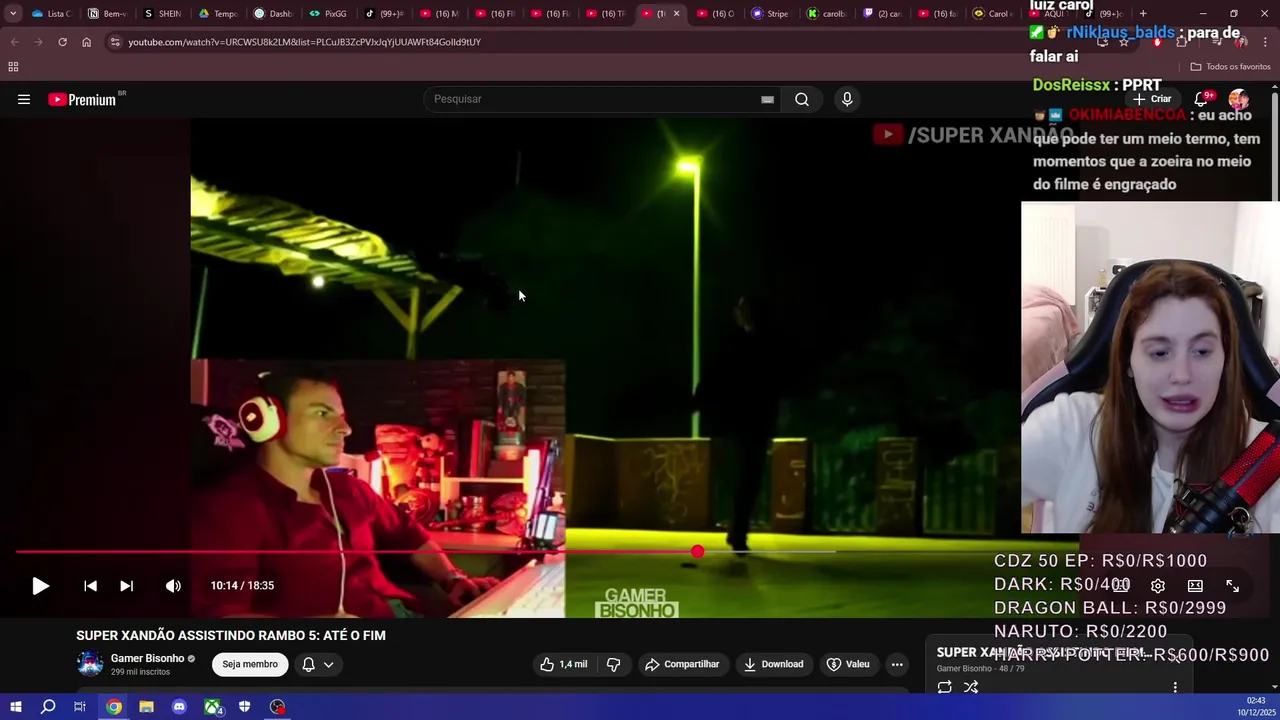
Task: Enter fullscreen mode on the player
Action: tap(1232, 586)
